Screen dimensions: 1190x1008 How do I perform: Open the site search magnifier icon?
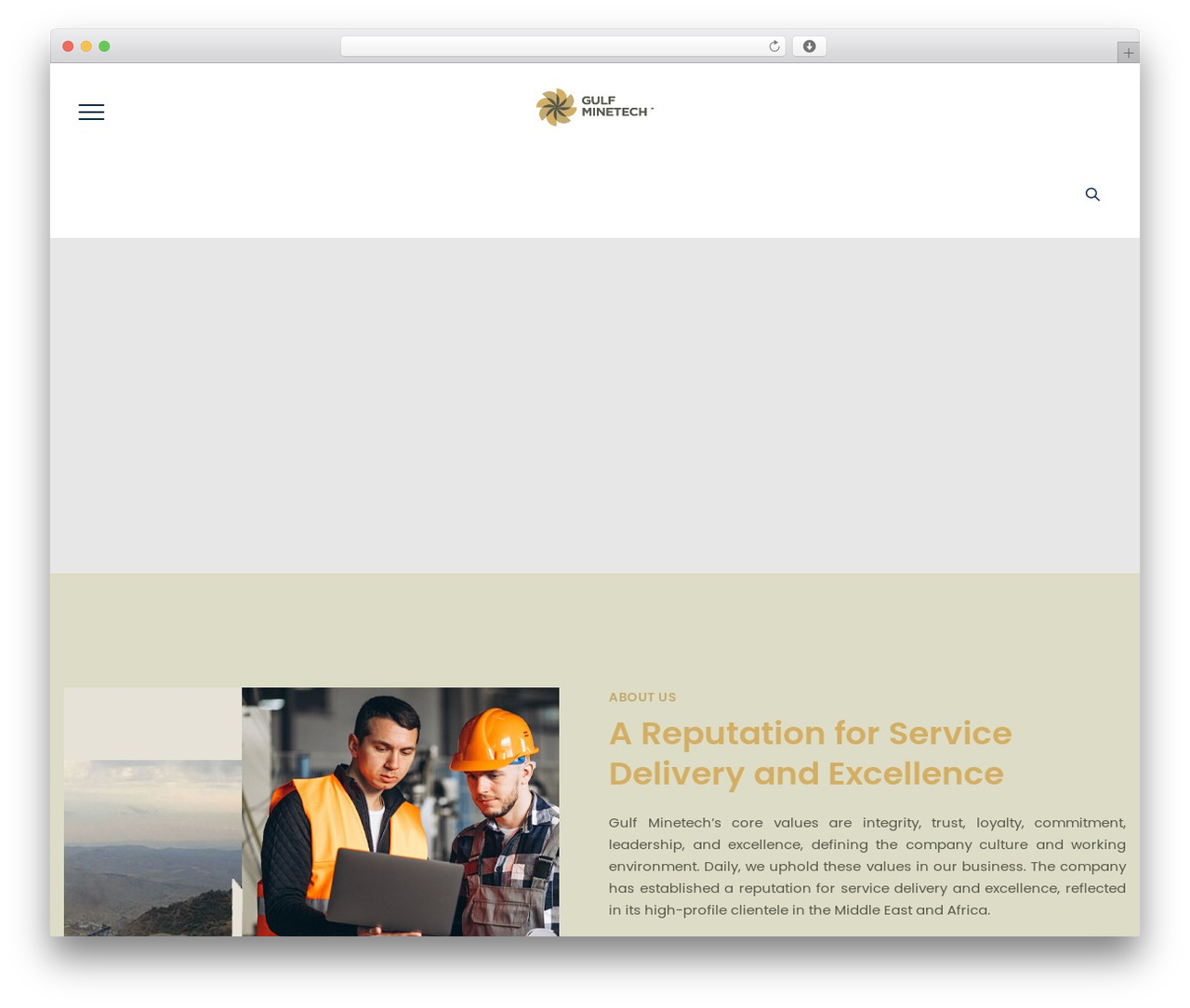1092,194
